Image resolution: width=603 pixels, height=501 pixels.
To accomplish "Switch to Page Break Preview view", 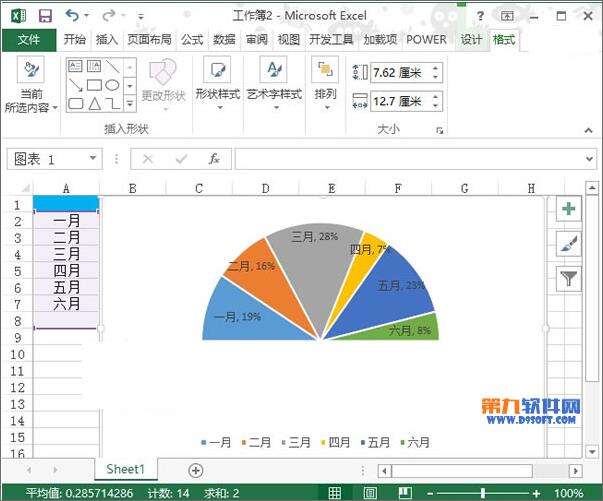I will [405, 493].
